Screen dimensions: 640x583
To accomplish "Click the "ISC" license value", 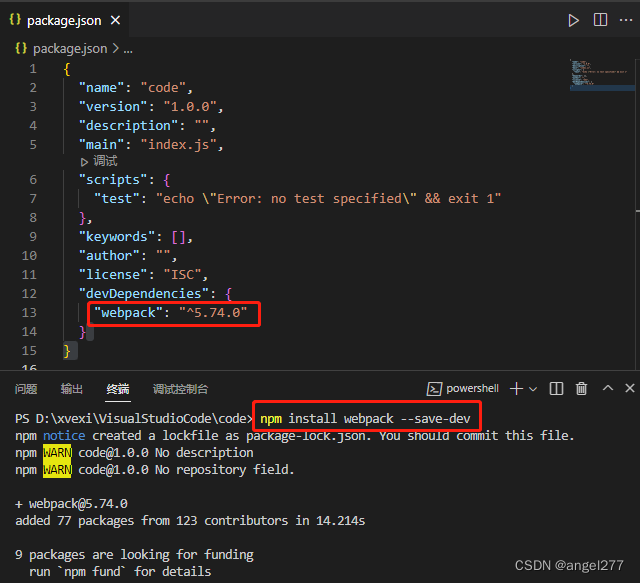I will pos(182,274).
